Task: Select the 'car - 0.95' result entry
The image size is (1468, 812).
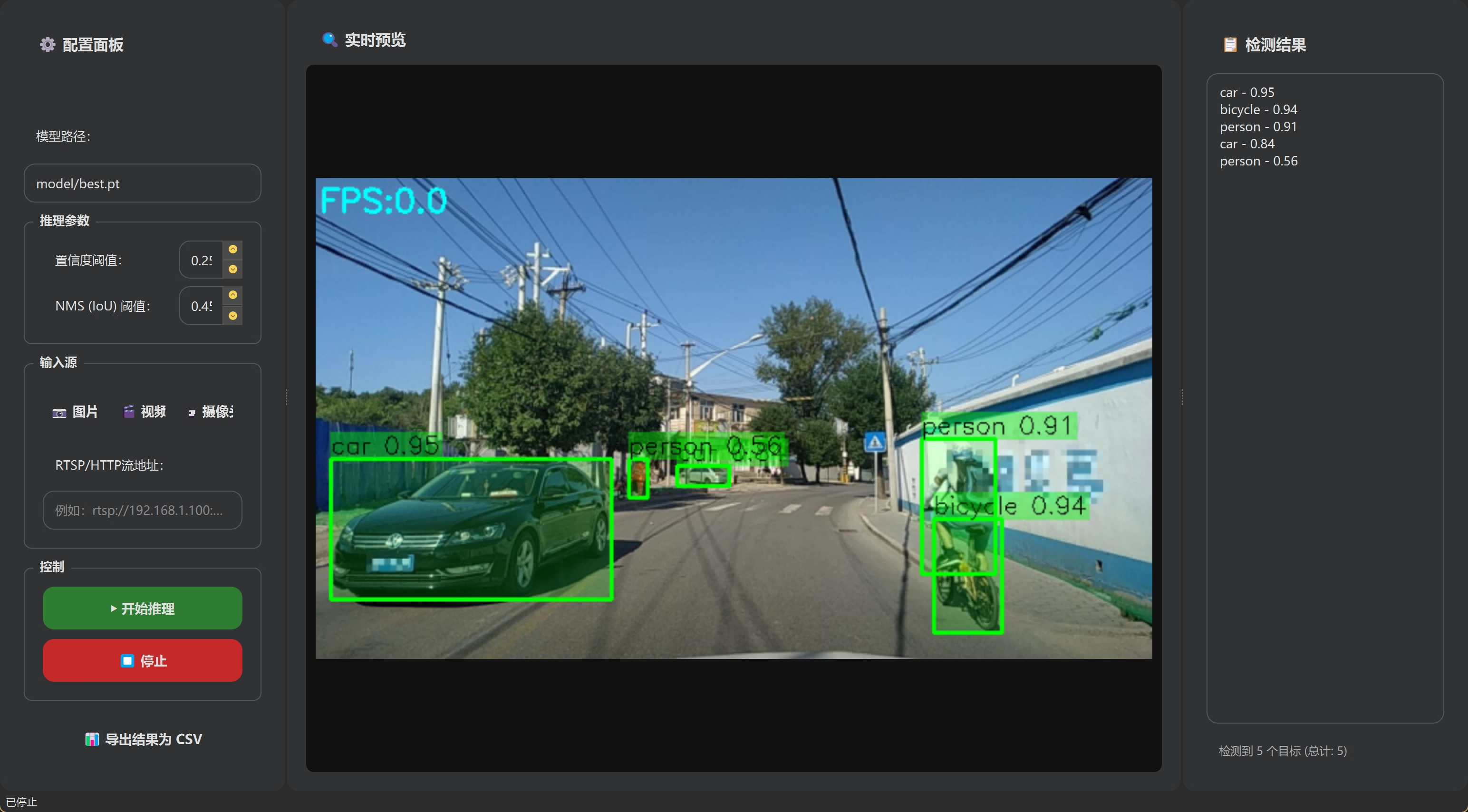Action: (1247, 92)
